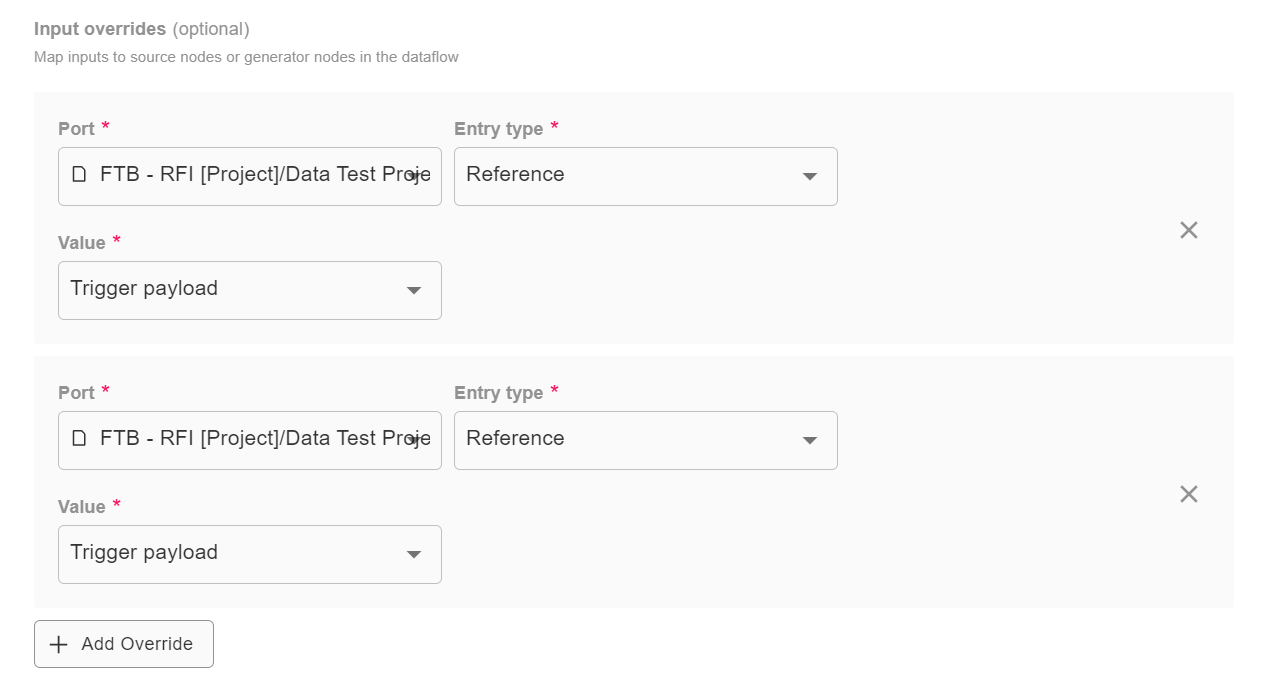The image size is (1276, 691).
Task: Click the dataflow mapping description text
Action: 245,57
